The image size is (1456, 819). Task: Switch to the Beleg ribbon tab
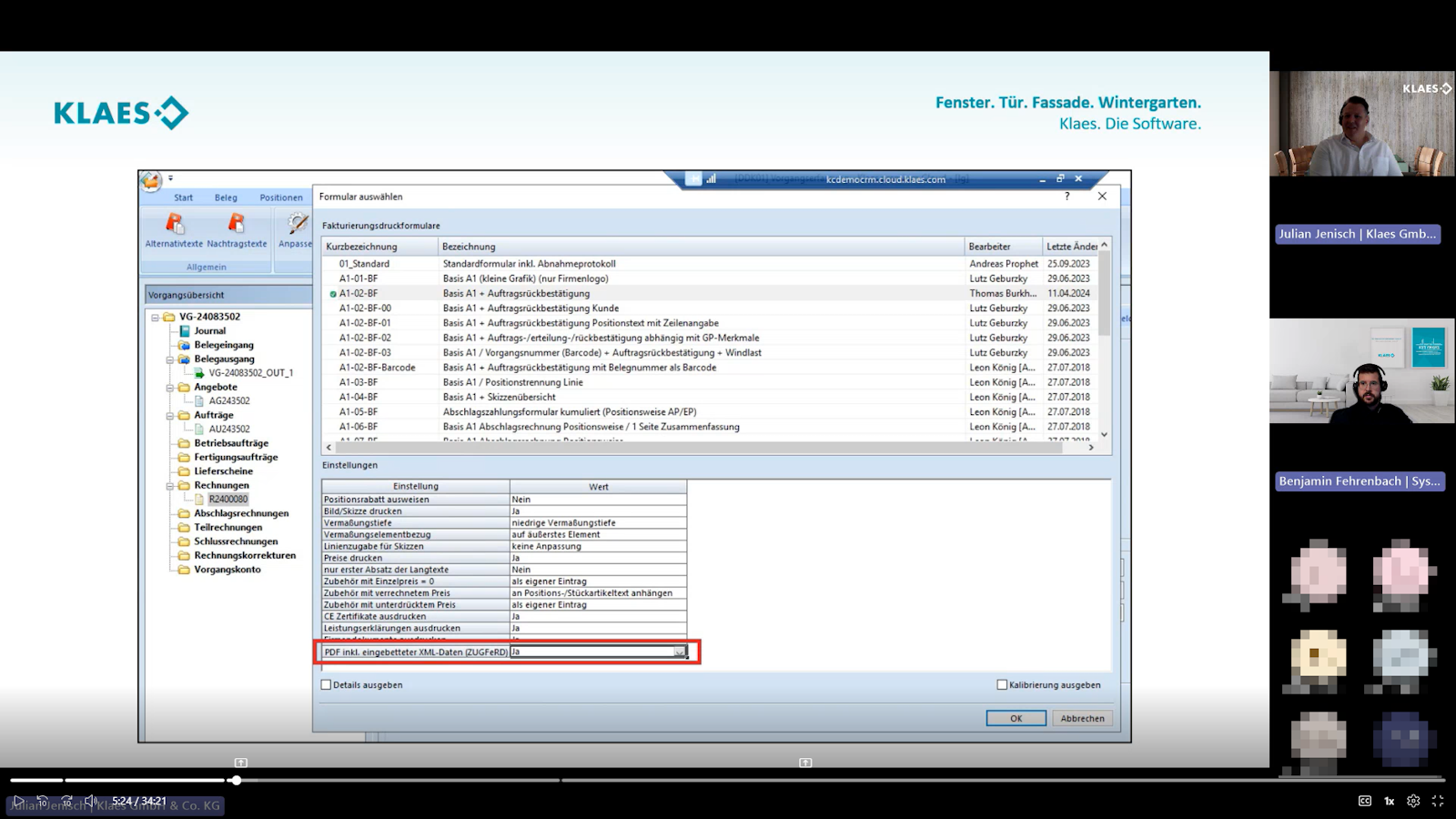coord(226,197)
